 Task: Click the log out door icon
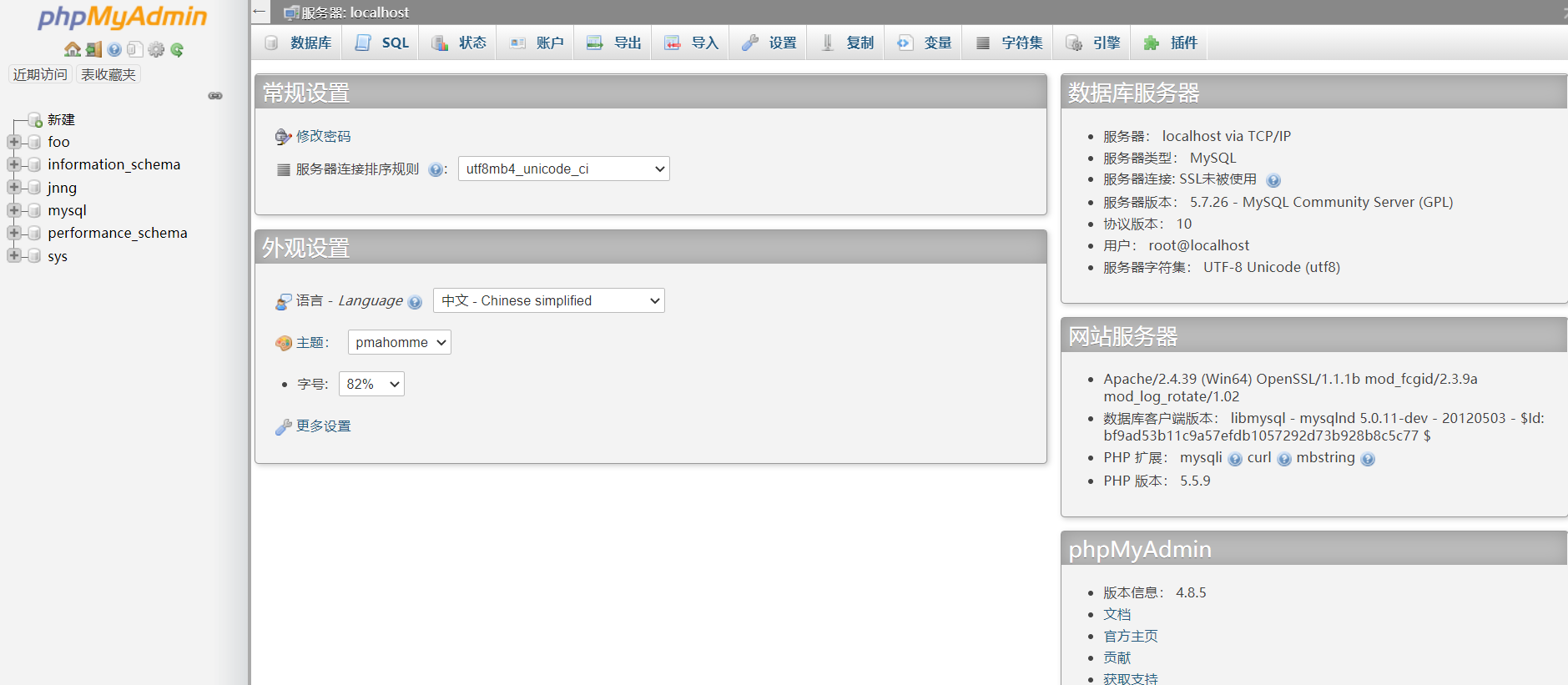[93, 49]
